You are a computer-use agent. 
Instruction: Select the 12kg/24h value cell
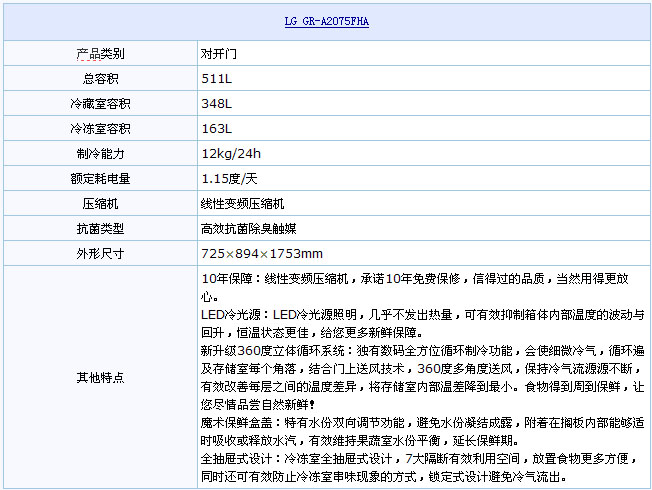point(231,153)
